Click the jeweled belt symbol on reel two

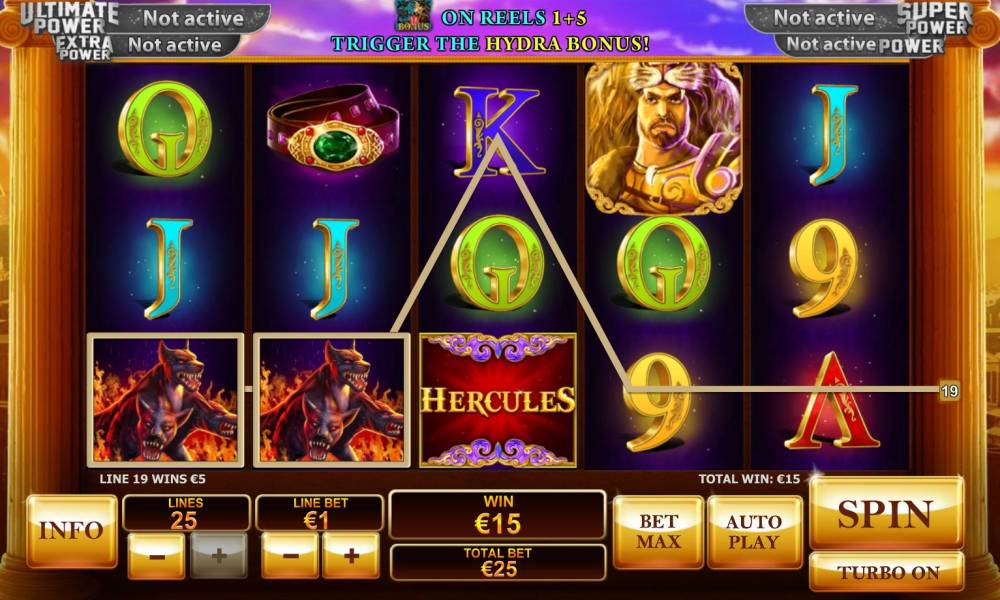tap(333, 128)
